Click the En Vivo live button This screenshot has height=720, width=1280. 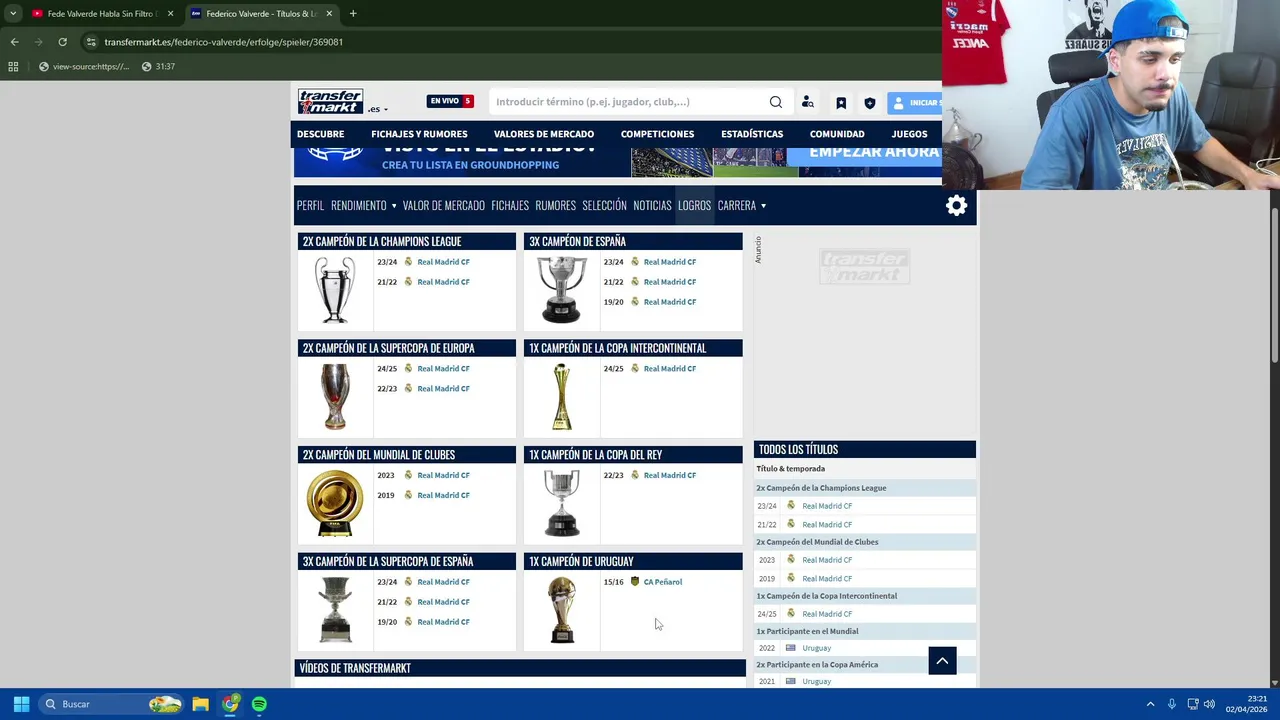pos(450,101)
